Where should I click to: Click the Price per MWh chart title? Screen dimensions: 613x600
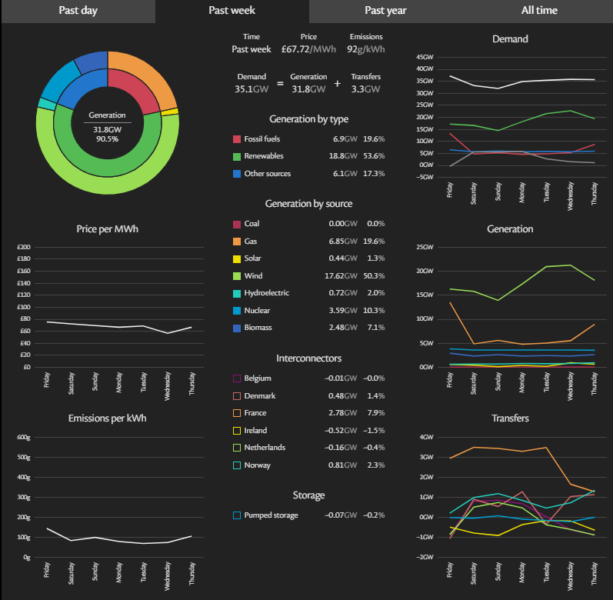(106, 230)
